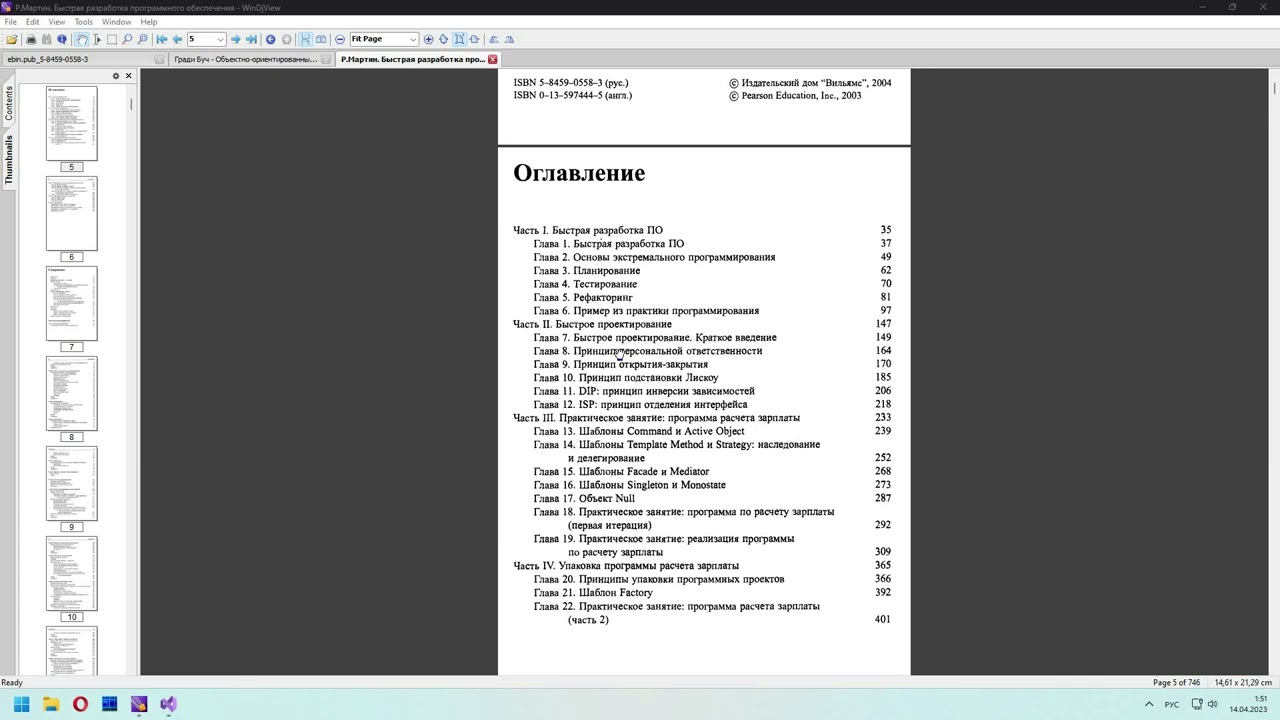This screenshot has height=720, width=1280.
Task: Rotate page right icon
Action: (509, 39)
